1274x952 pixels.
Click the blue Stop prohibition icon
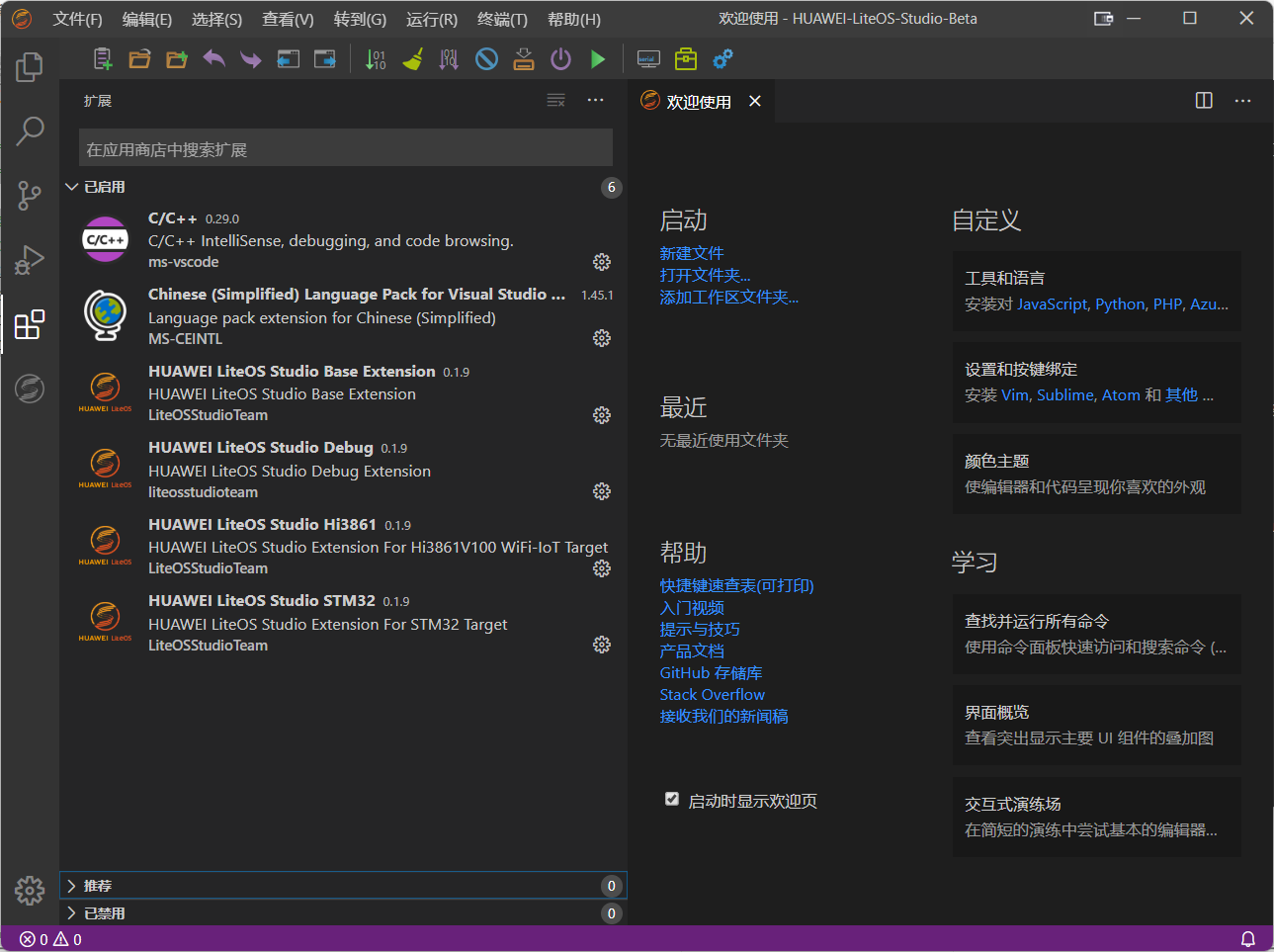click(486, 59)
